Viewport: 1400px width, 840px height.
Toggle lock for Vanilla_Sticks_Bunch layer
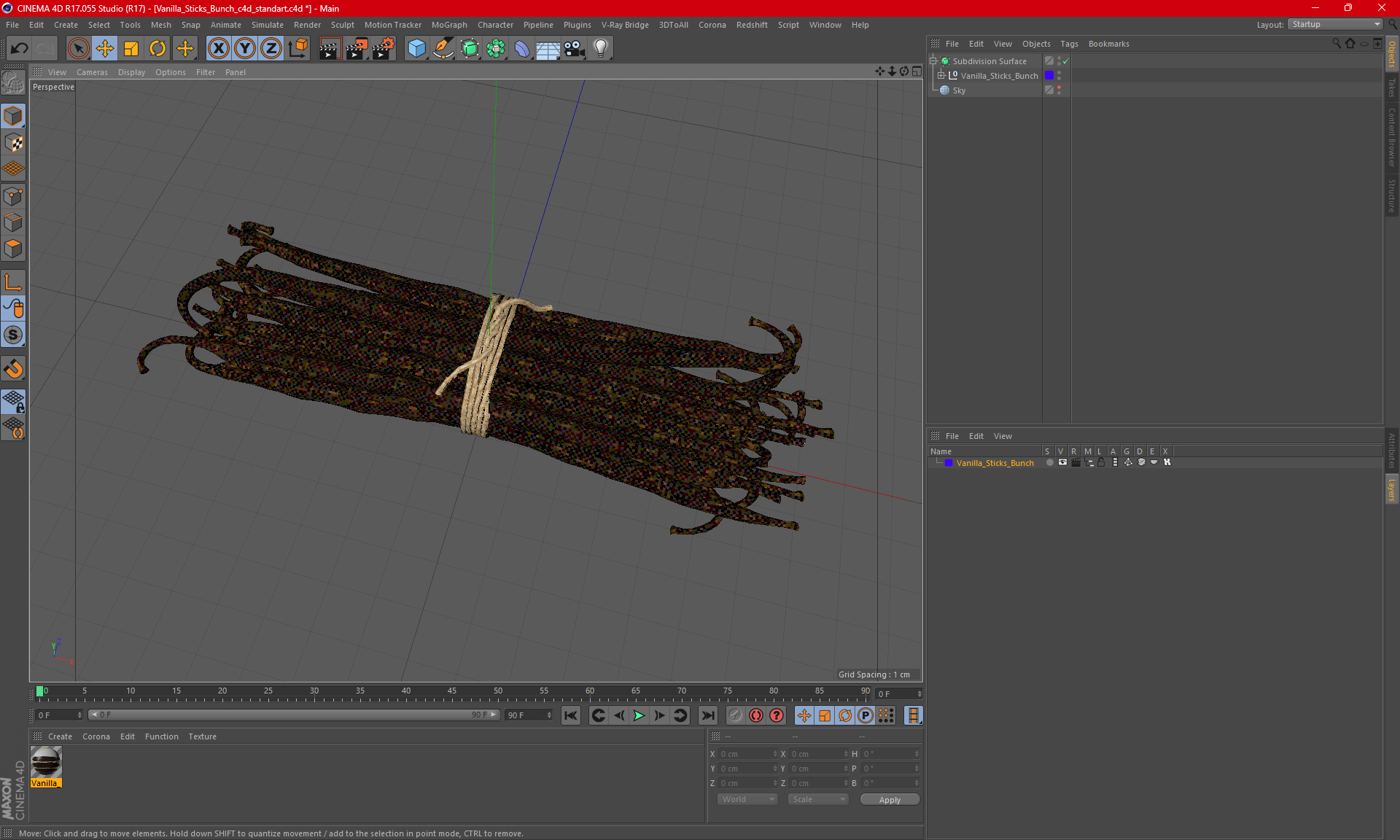[x=1101, y=463]
